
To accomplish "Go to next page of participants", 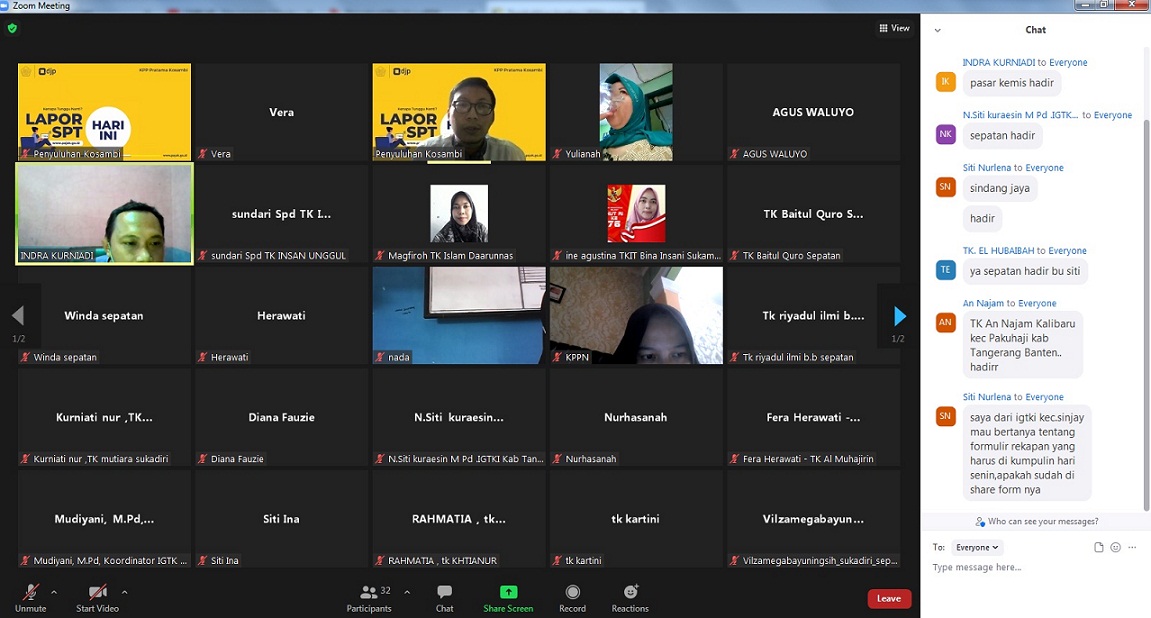I will coord(898,316).
